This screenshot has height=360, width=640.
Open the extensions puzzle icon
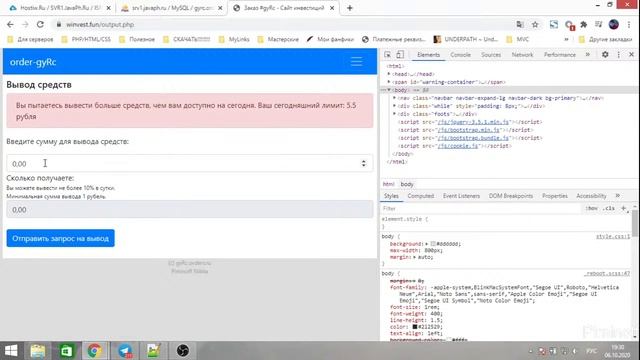(x=584, y=24)
